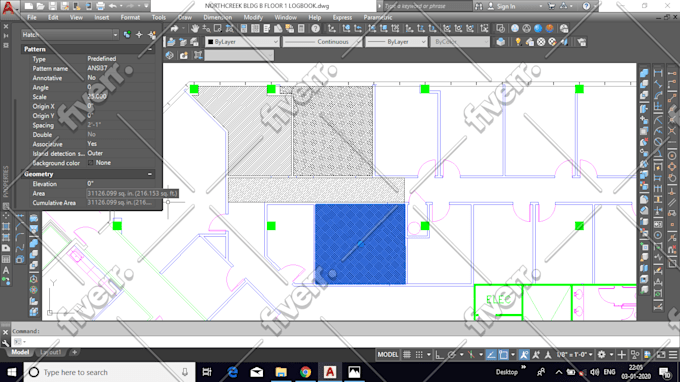
Task: Click the Quick Select icon in Properties
Action: point(151,35)
